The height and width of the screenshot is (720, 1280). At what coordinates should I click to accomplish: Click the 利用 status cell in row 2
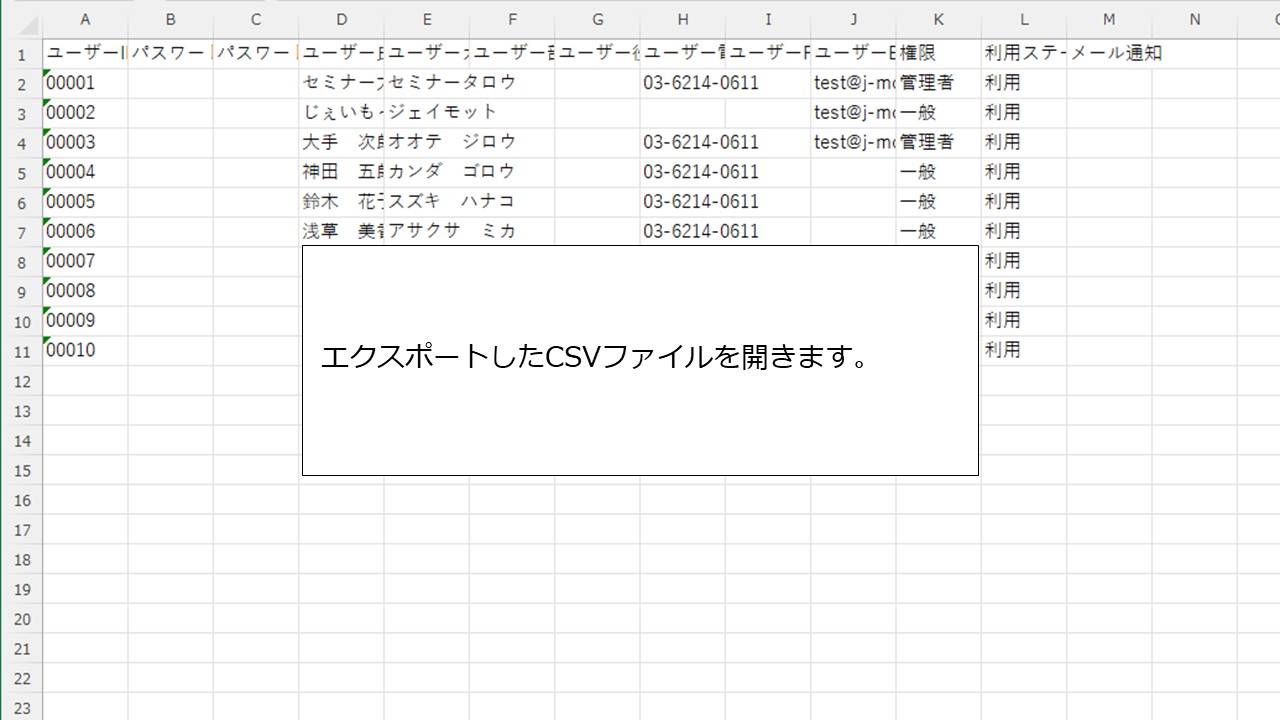coord(1024,83)
